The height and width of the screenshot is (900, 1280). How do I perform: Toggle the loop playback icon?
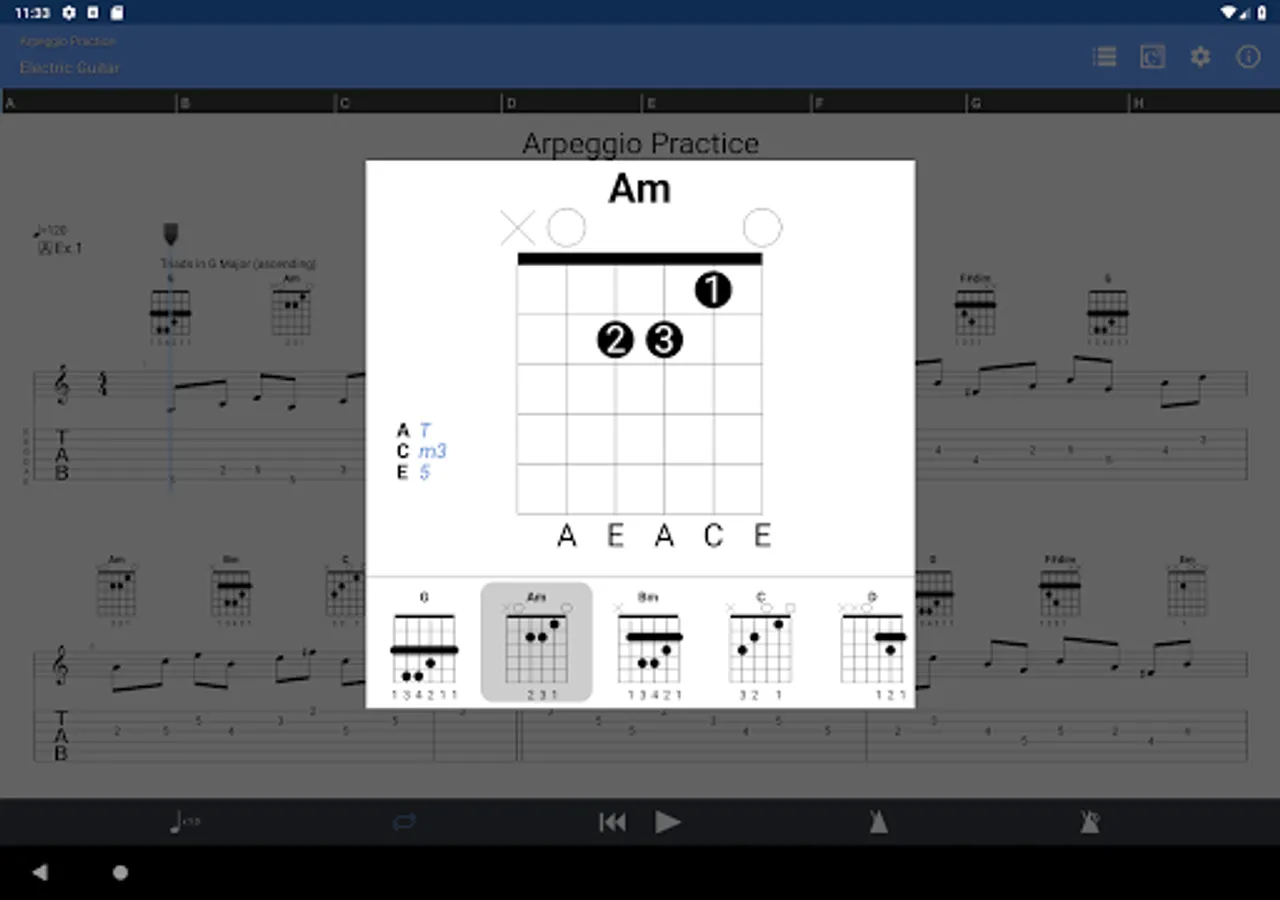pyautogui.click(x=404, y=822)
